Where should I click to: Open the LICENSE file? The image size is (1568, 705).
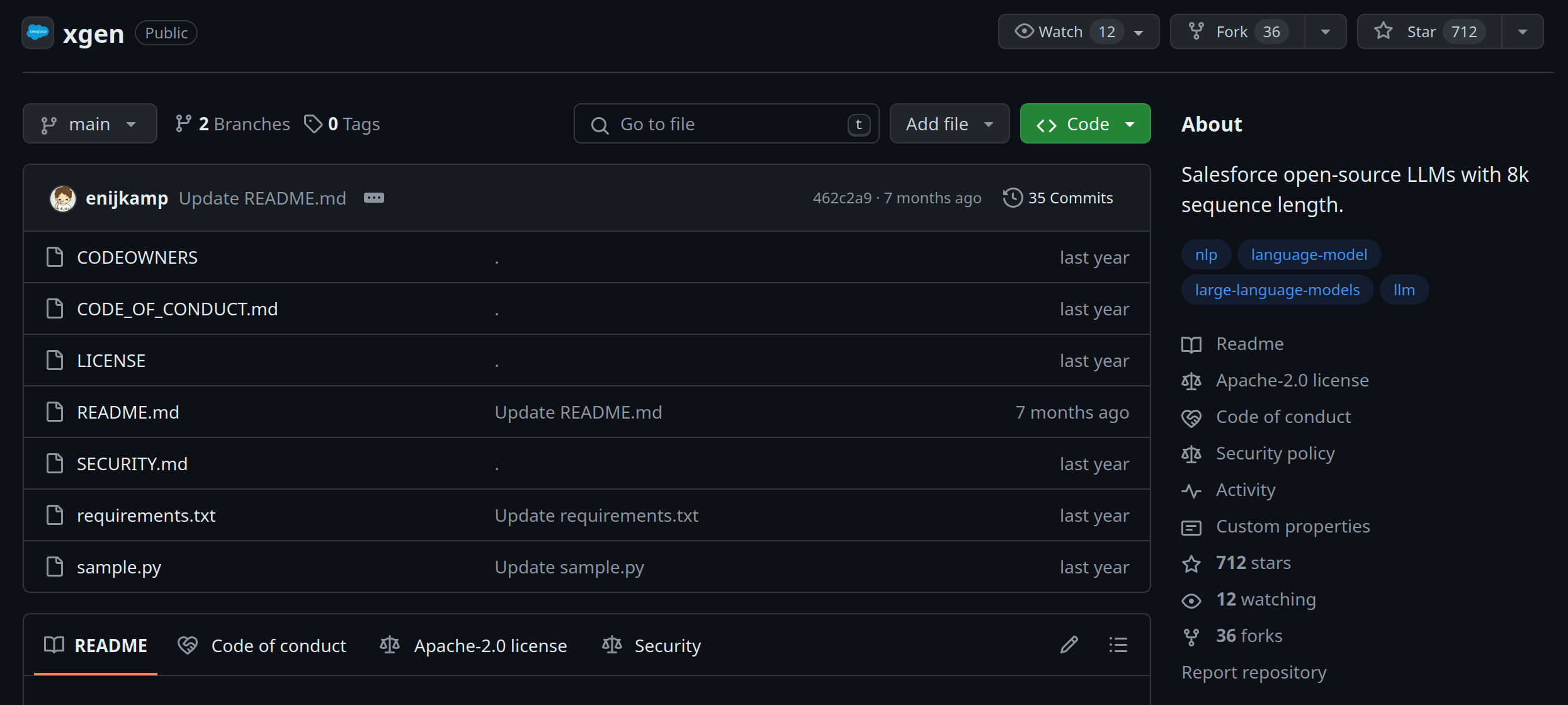tap(111, 361)
